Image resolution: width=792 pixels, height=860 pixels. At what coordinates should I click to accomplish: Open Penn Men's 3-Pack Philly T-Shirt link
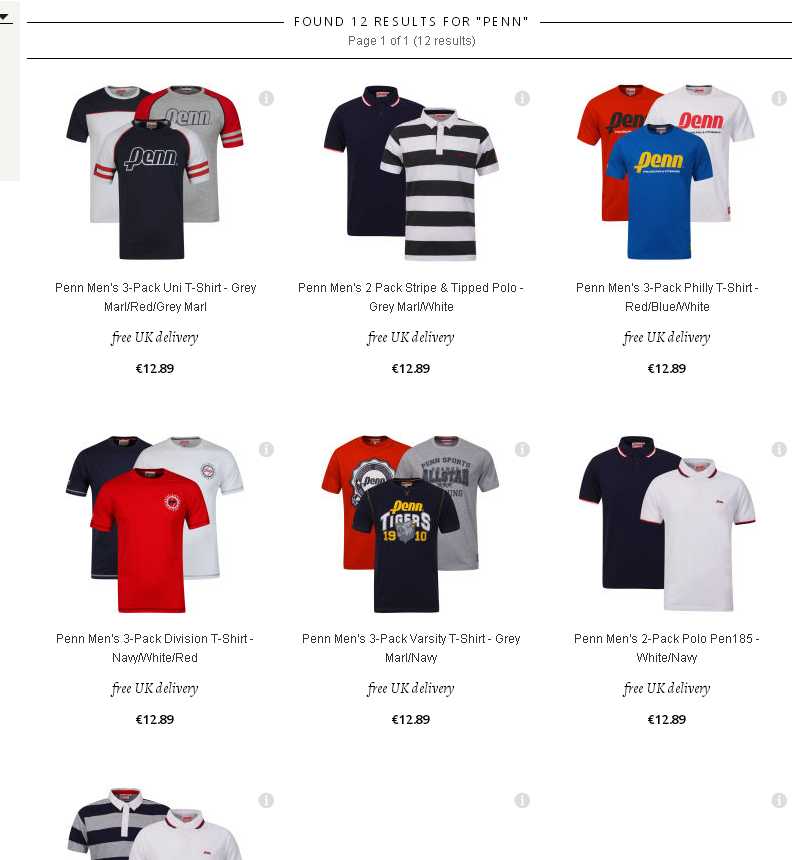667,297
